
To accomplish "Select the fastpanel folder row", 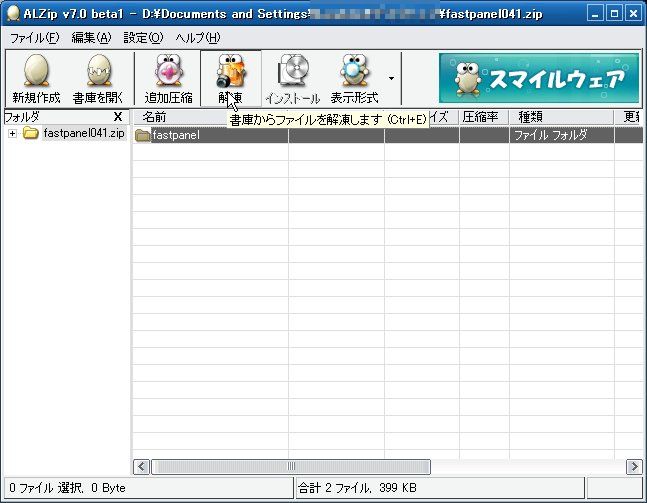I will coord(387,135).
